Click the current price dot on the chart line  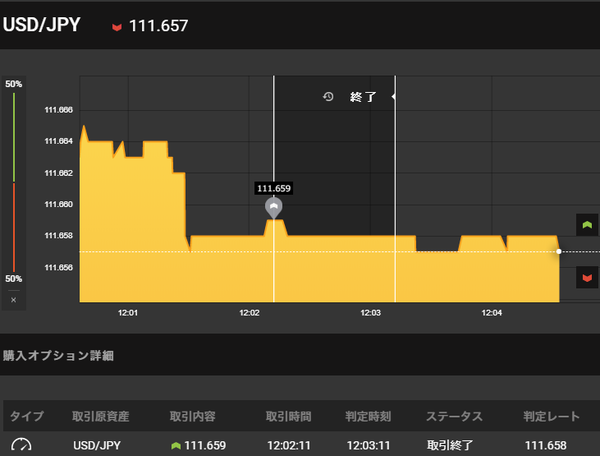(x=559, y=251)
